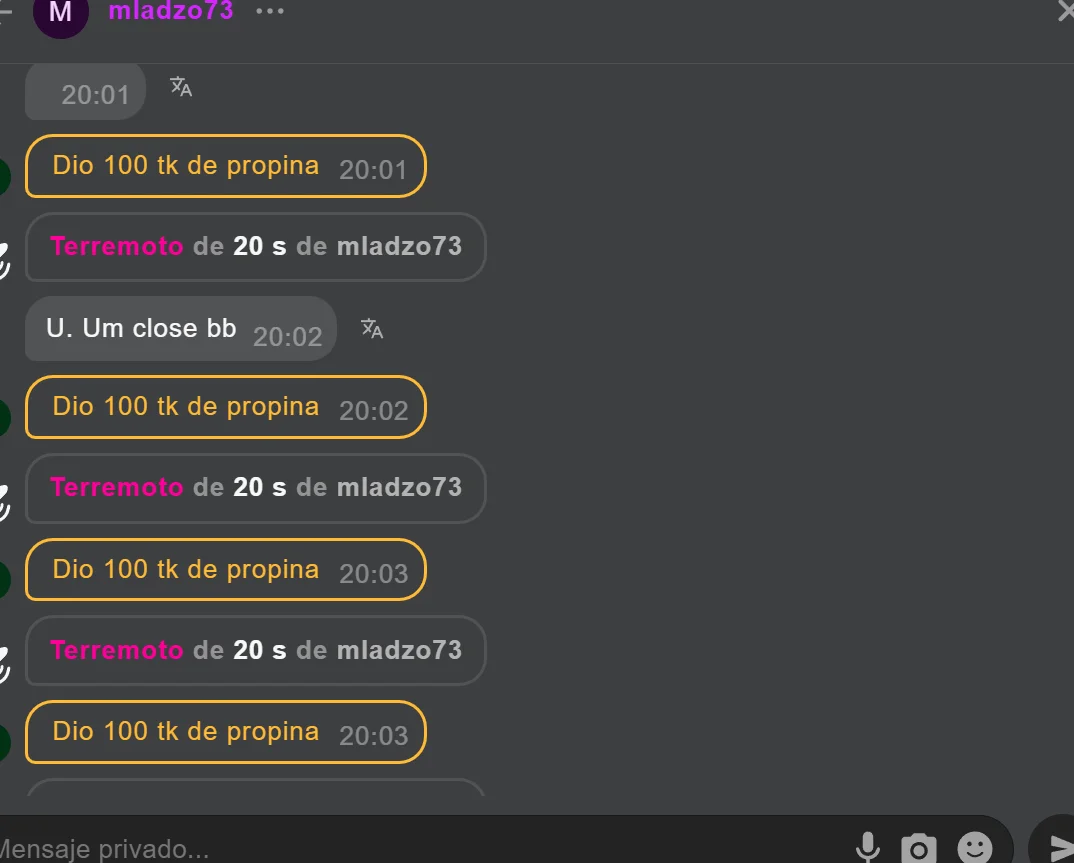Close the private chat with the X
This screenshot has width=1074, height=863.
[1066, 11]
